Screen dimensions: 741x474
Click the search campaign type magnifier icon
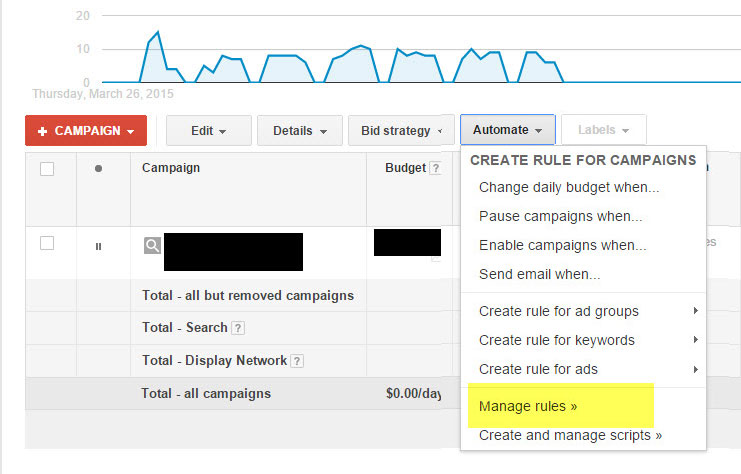pyautogui.click(x=152, y=245)
